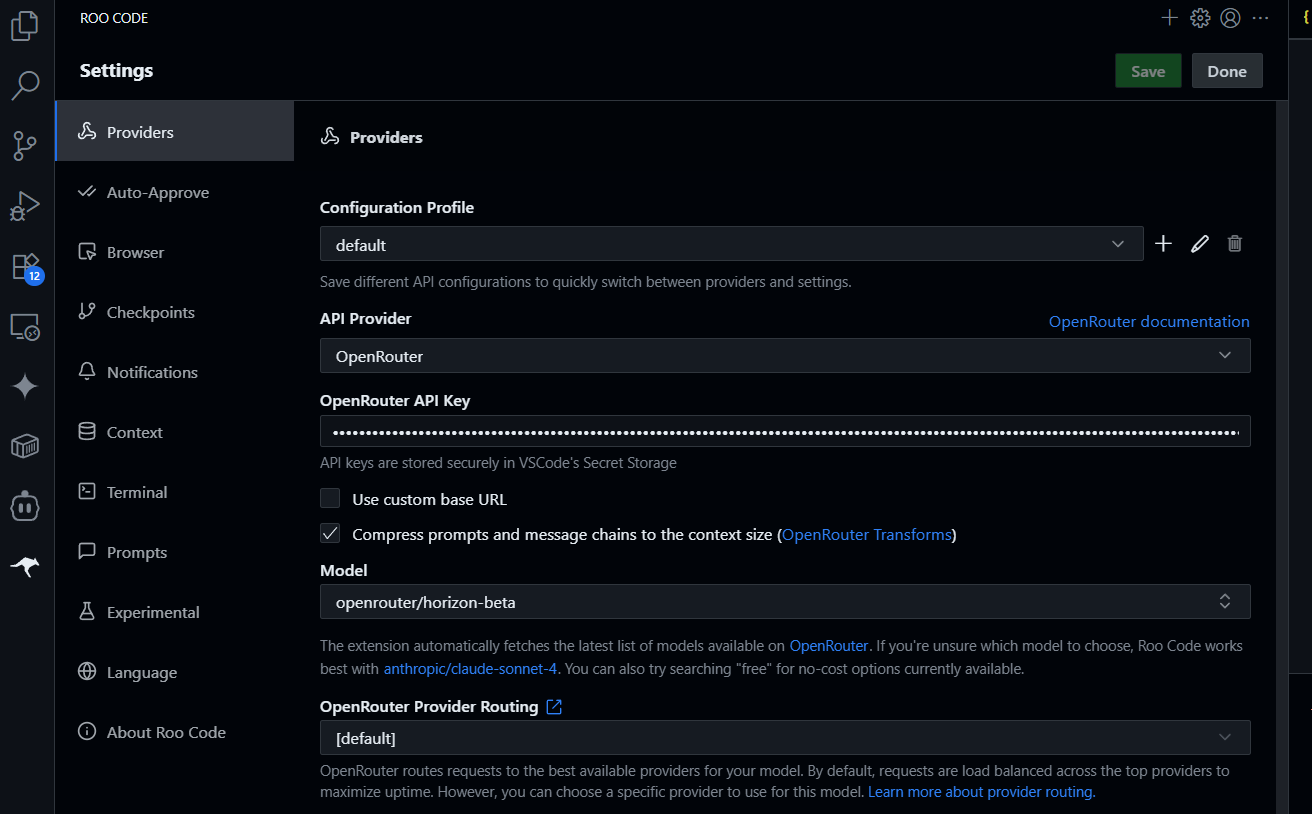Open the cube container icon in the activity bar
Image resolution: width=1312 pixels, height=814 pixels.
[25, 447]
